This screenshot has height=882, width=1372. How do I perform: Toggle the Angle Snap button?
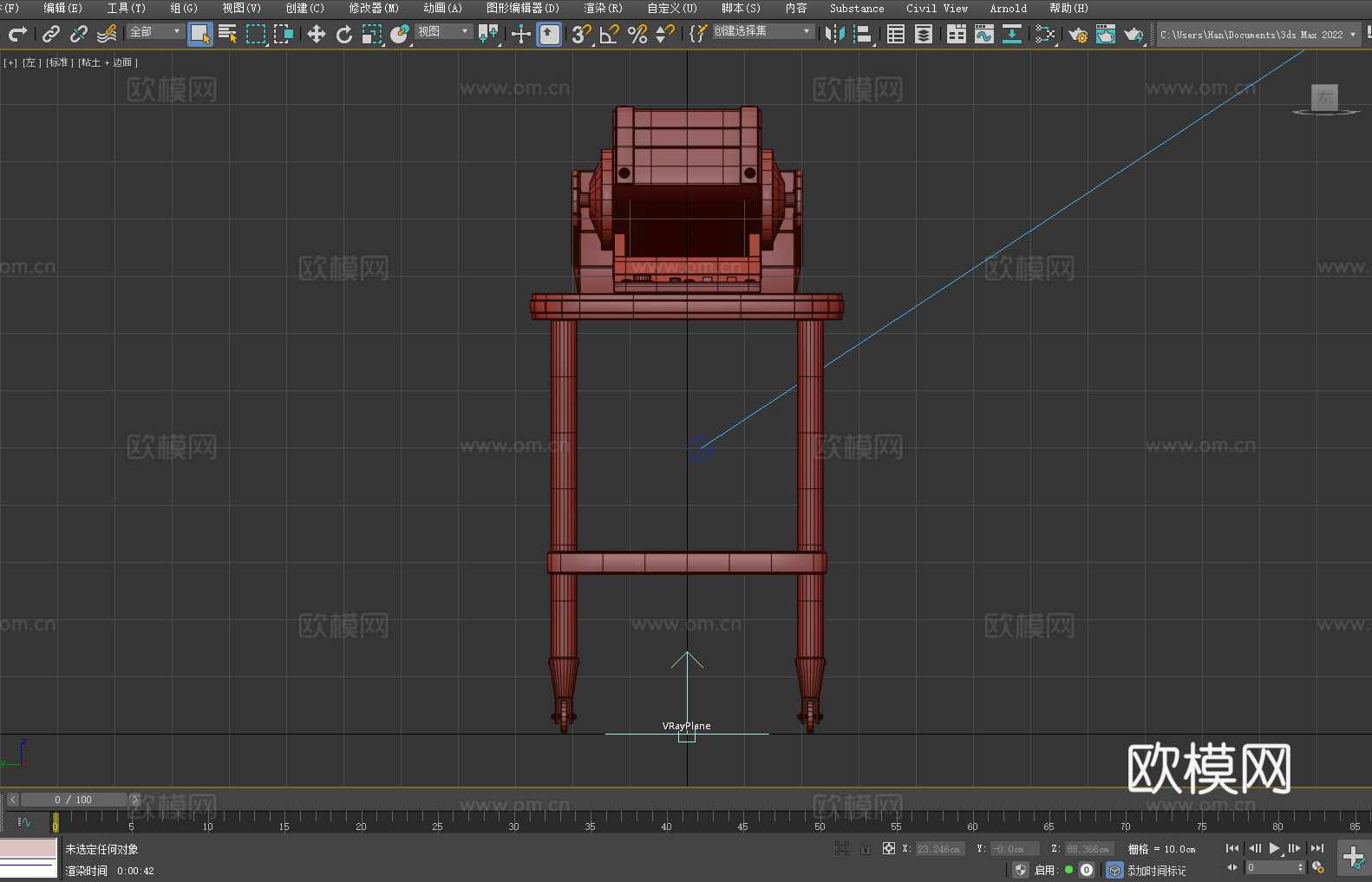[x=610, y=34]
